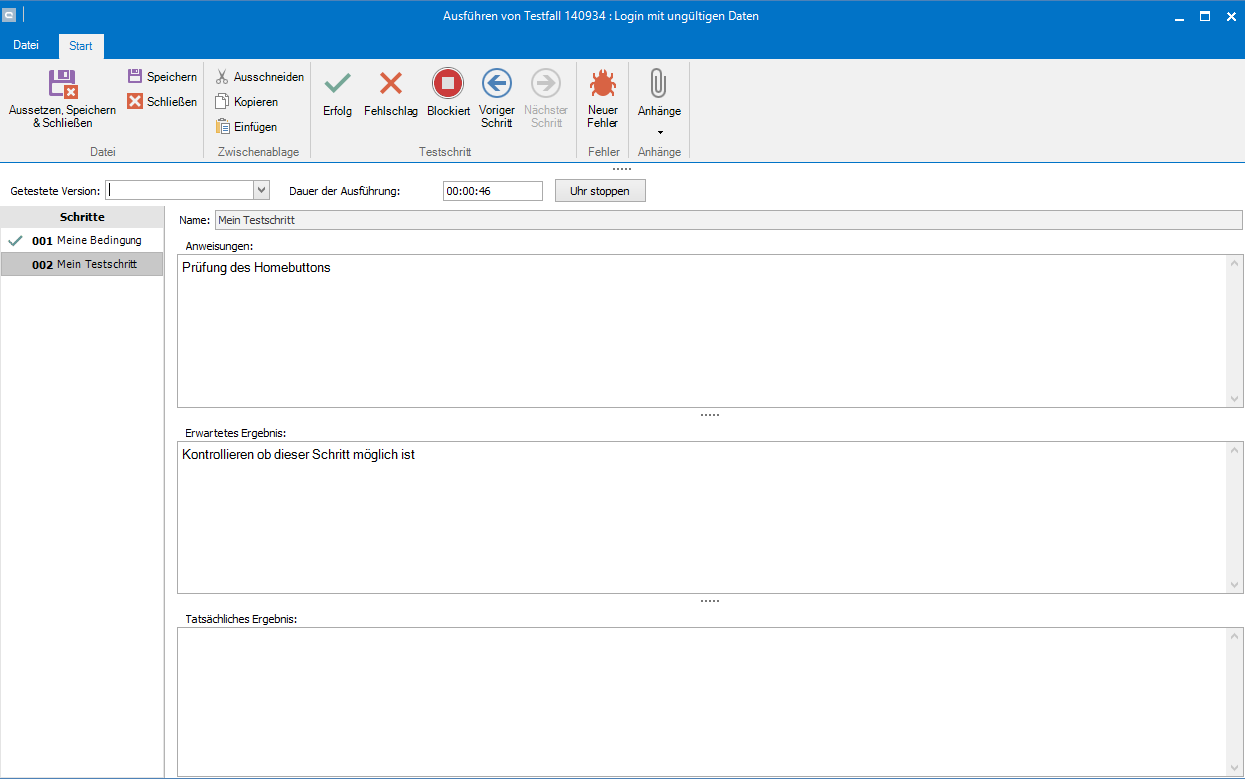1245x779 pixels.
Task: Select step 002 Mein Testschritt
Action: click(86, 264)
